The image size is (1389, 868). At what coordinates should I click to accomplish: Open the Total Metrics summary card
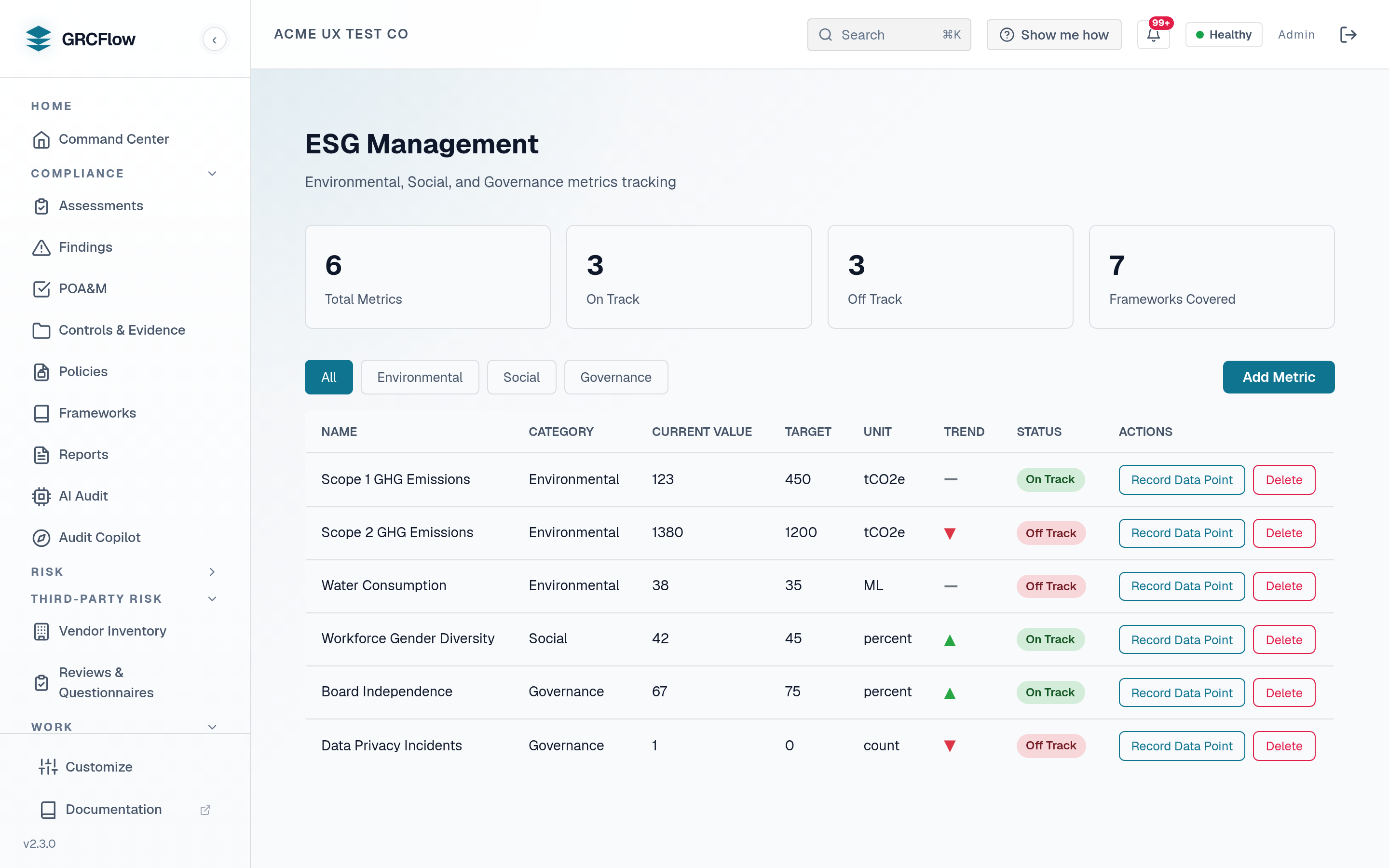click(428, 277)
